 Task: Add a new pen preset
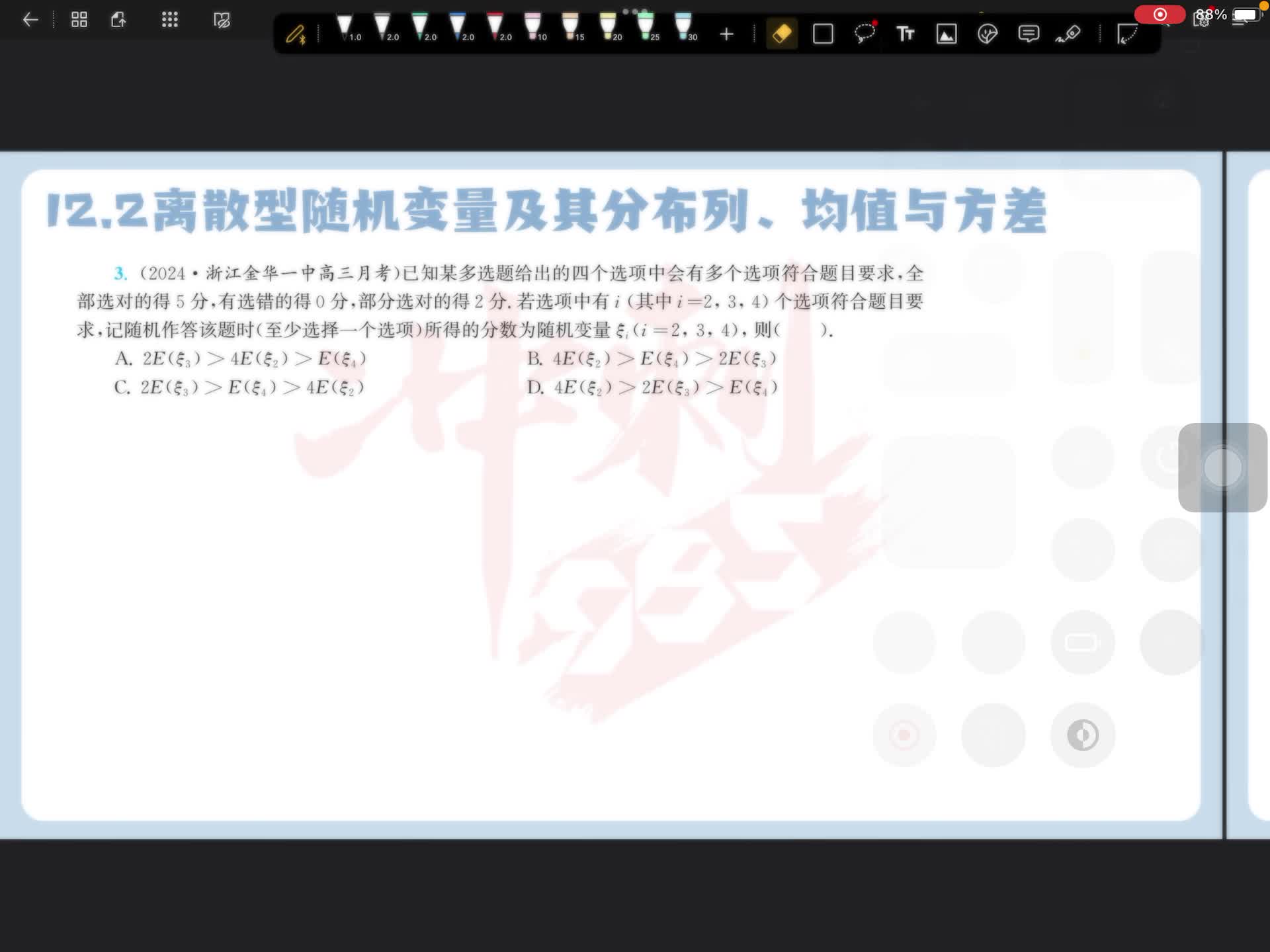[x=726, y=34]
